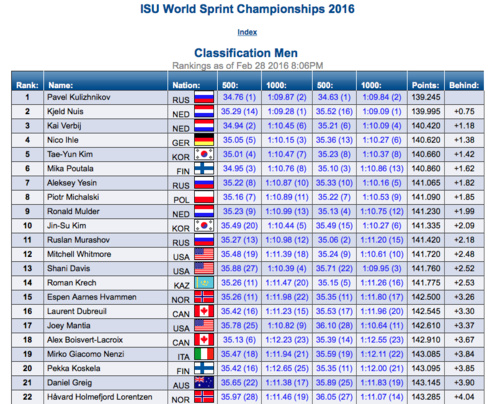Open Ruslan Murashov 35.06 (2) result
Viewport: 500px width, 404px height.
click(334, 240)
